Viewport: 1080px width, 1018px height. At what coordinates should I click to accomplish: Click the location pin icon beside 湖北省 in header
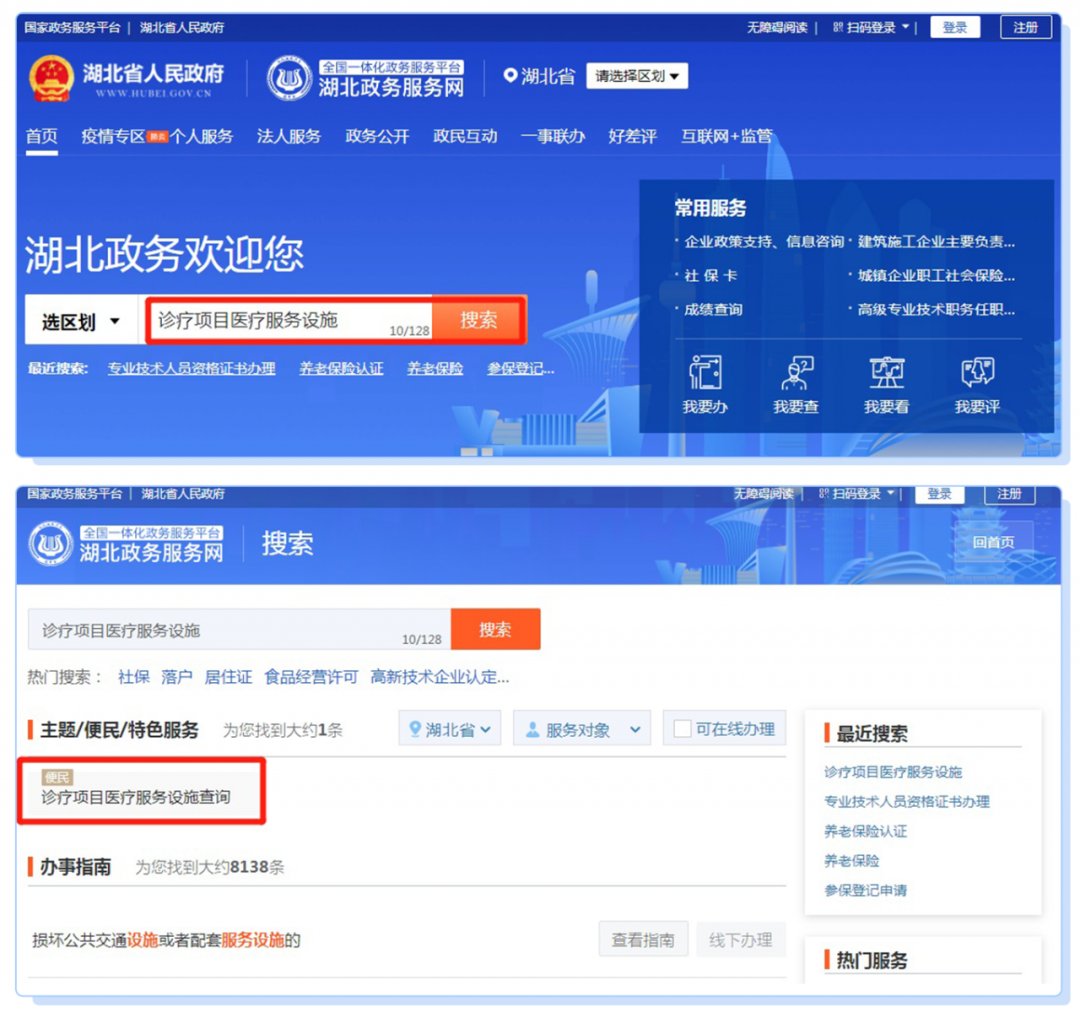point(510,75)
